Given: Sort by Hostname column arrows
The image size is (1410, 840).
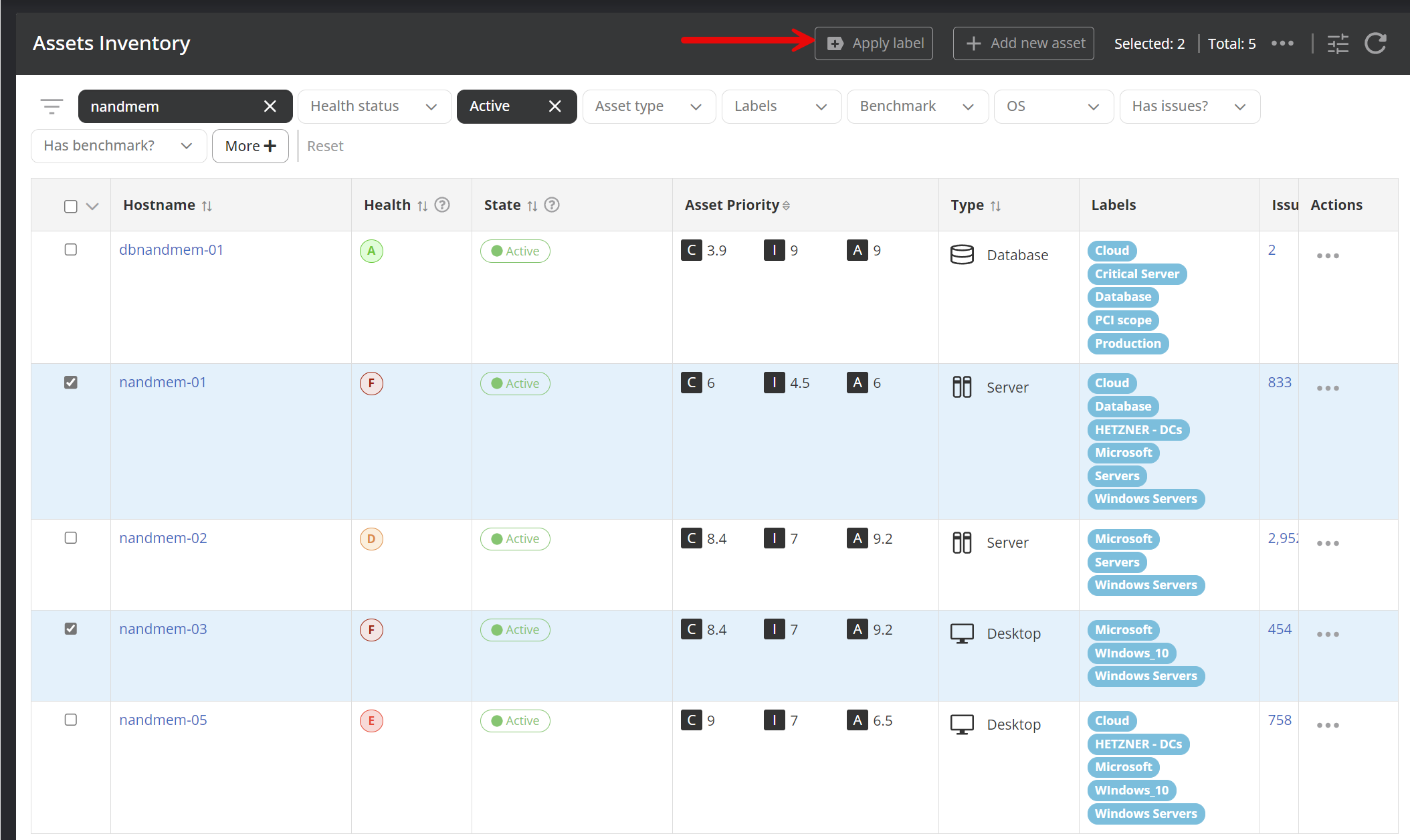Looking at the screenshot, I should tap(207, 206).
